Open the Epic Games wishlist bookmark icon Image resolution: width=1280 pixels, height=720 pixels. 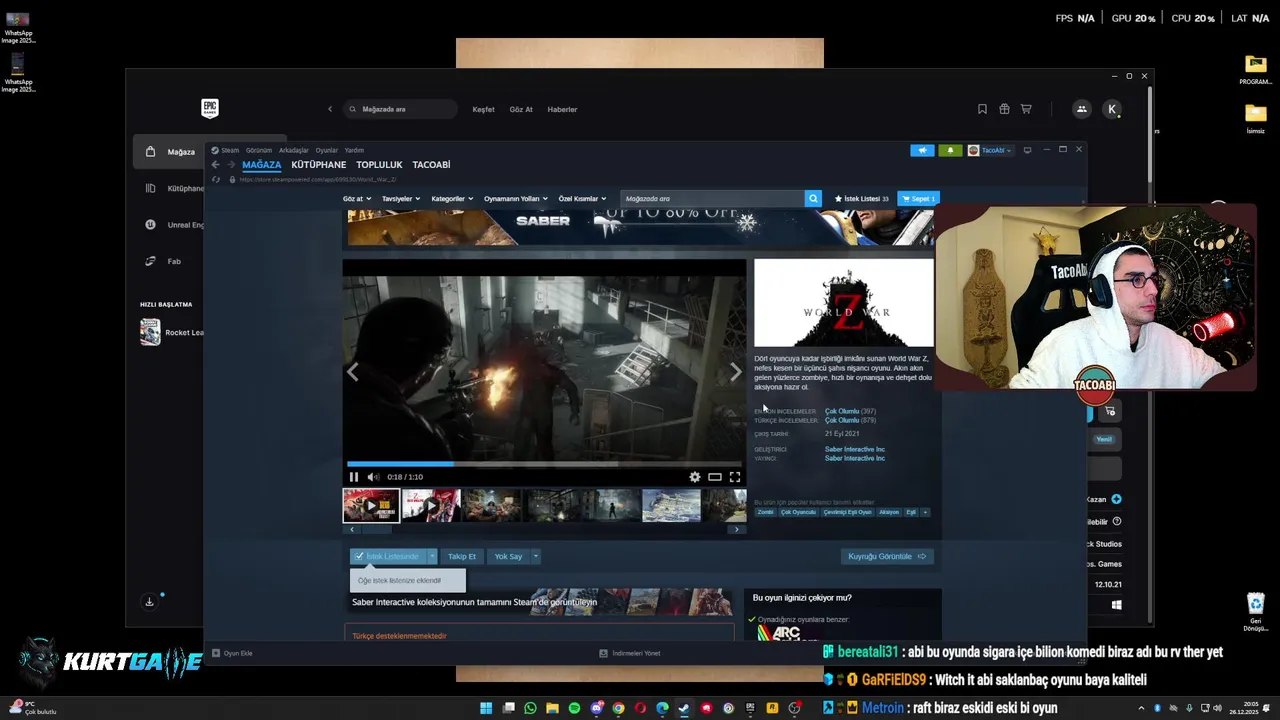click(x=982, y=109)
